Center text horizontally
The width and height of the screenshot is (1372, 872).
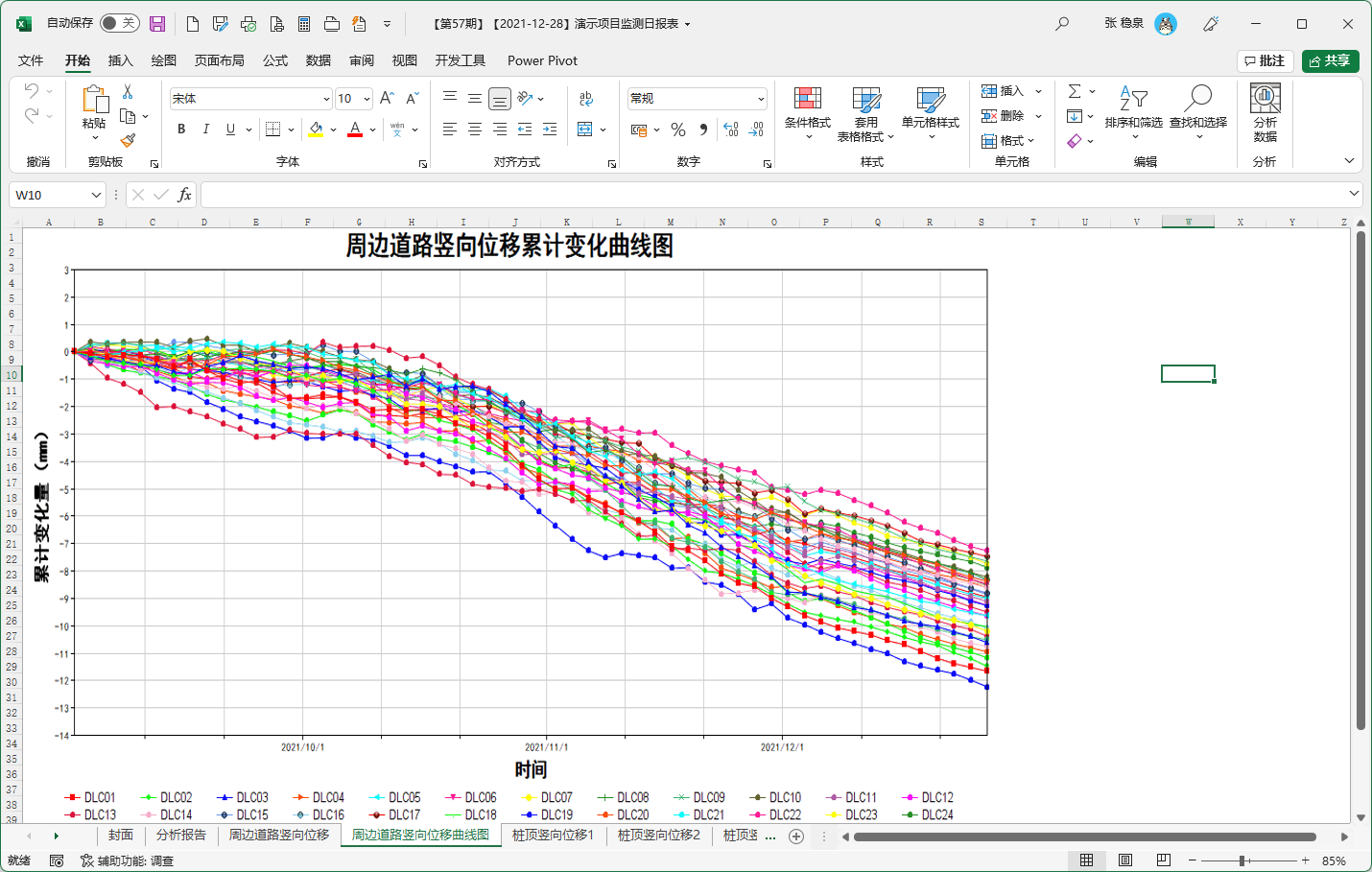[475, 129]
